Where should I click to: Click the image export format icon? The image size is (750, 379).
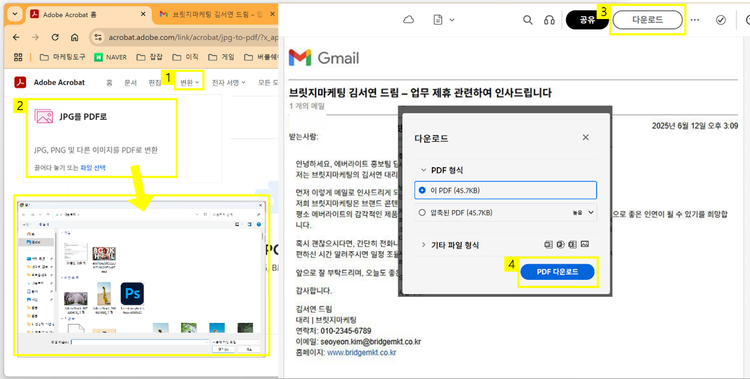click(x=584, y=245)
